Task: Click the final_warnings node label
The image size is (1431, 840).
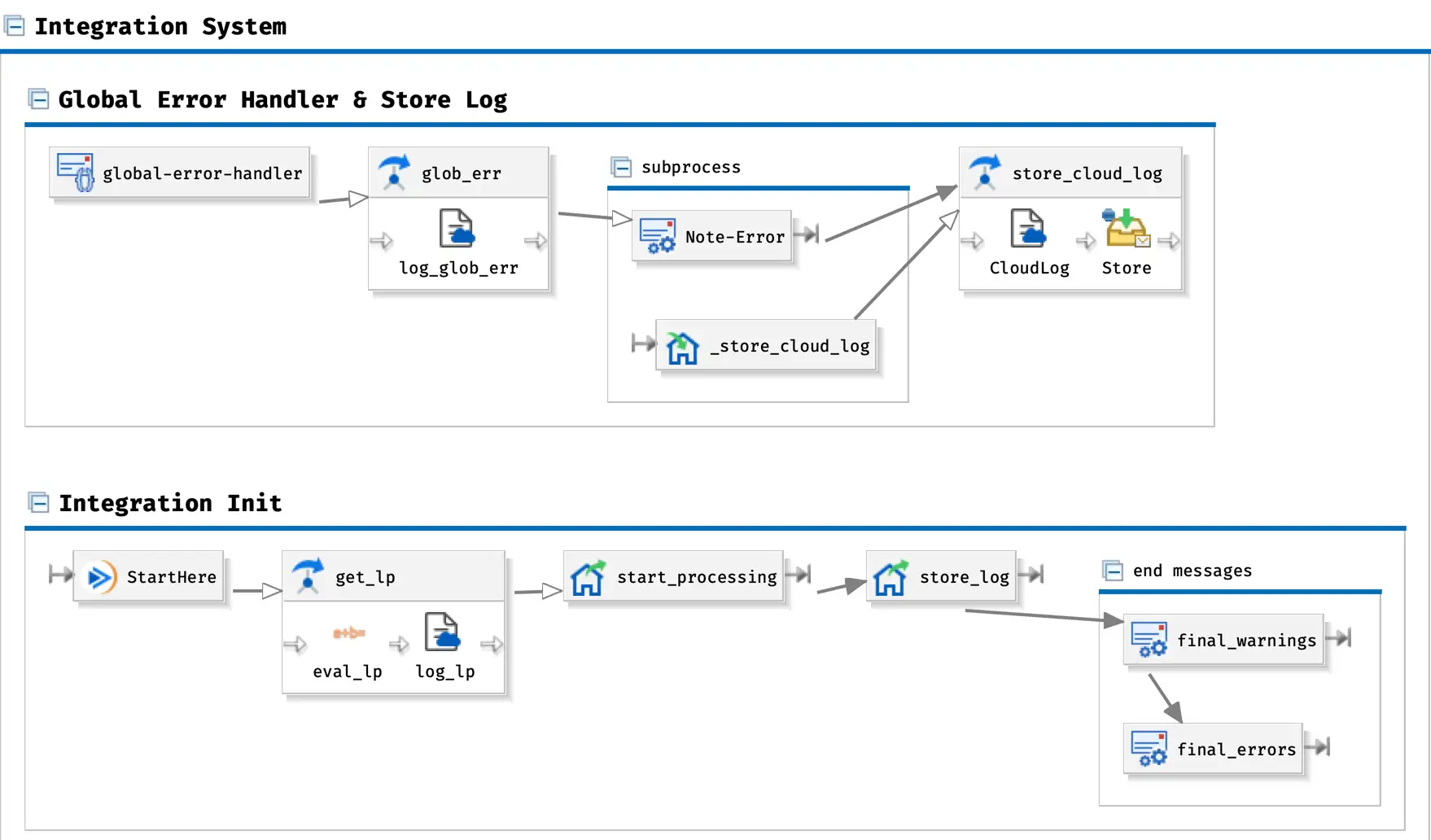Action: click(x=1245, y=641)
